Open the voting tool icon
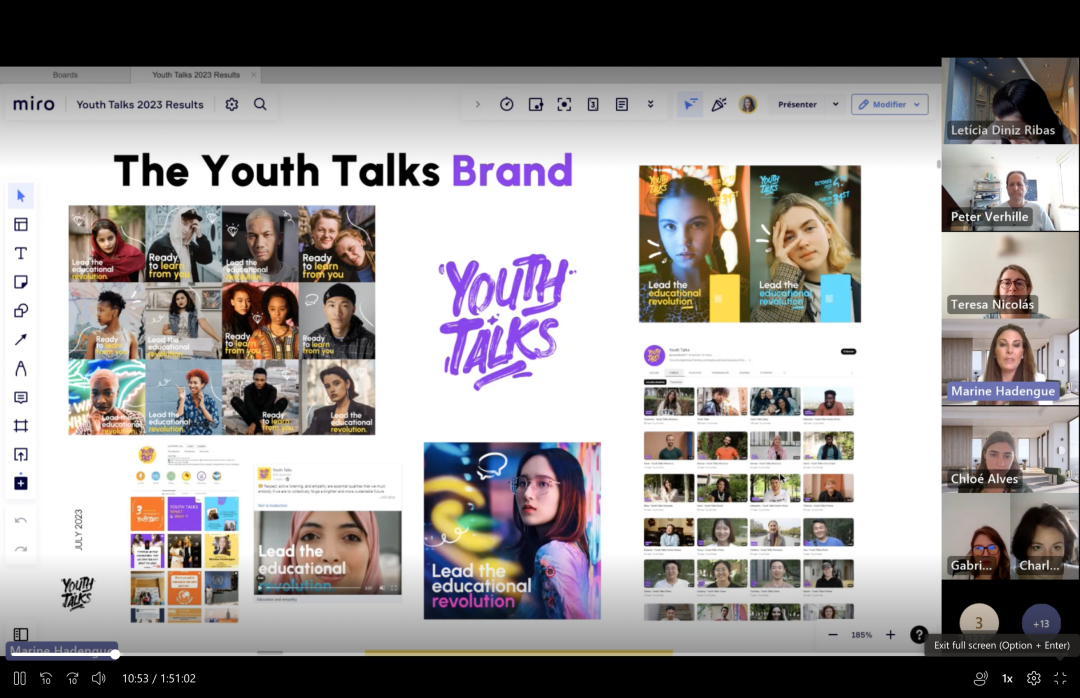This screenshot has height=698, width=1080. pos(535,104)
